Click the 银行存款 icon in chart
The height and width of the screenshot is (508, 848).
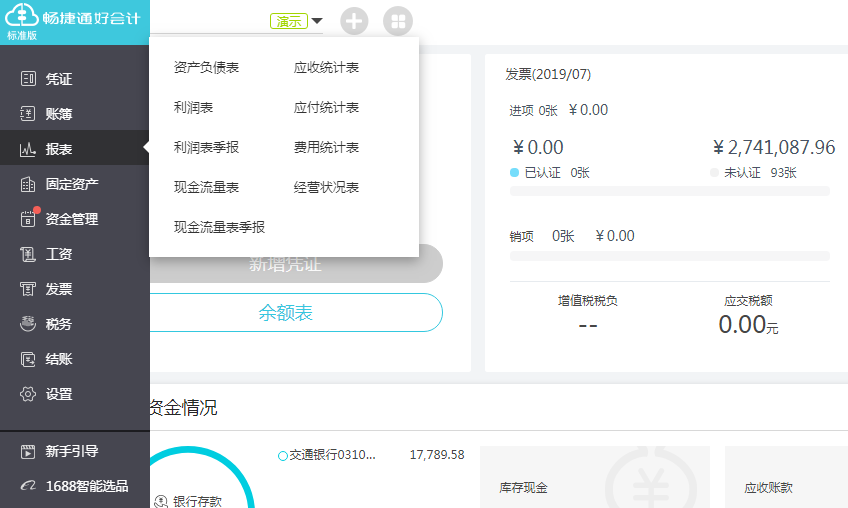tap(161, 501)
